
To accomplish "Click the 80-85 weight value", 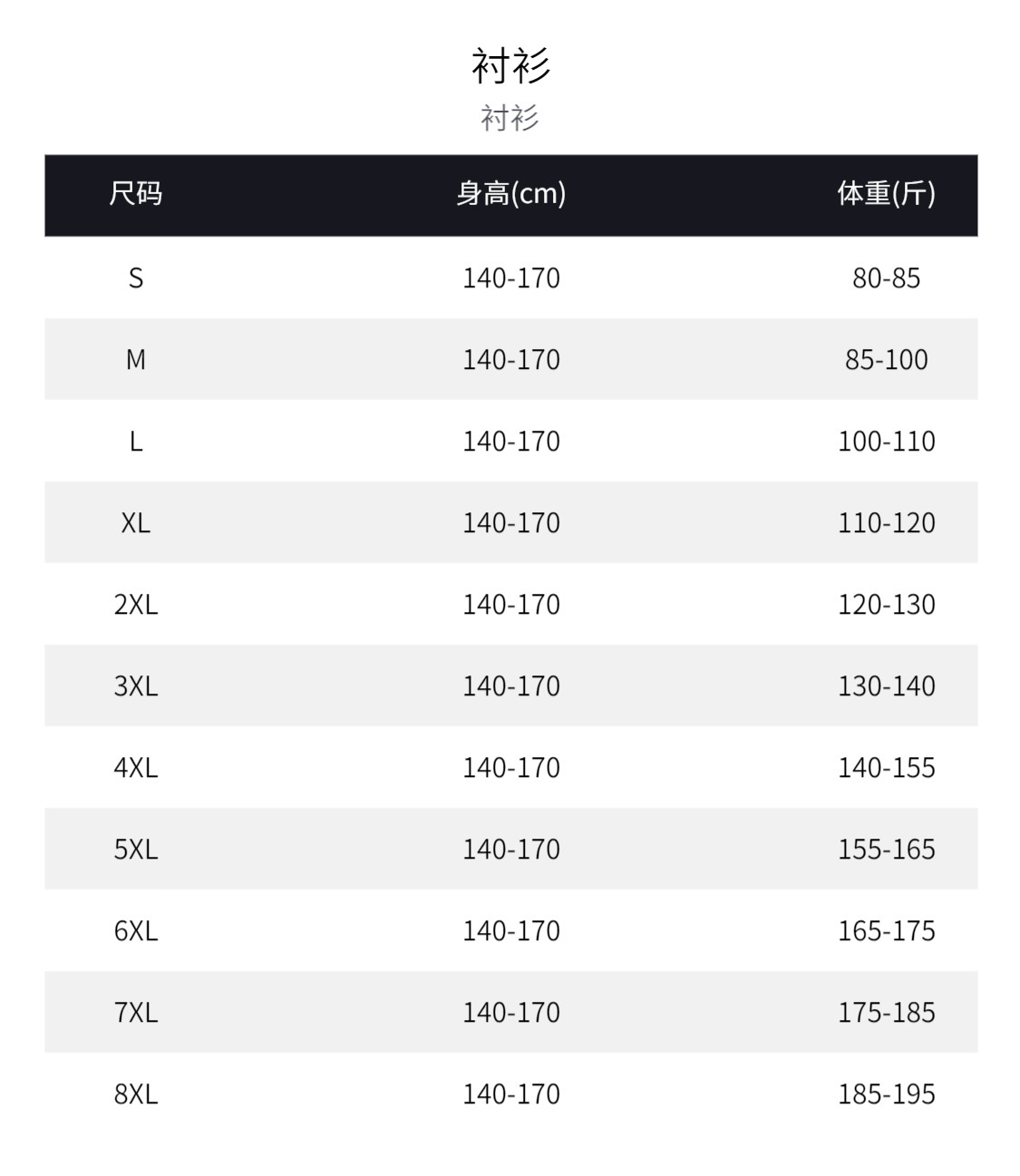I will pos(886,277).
